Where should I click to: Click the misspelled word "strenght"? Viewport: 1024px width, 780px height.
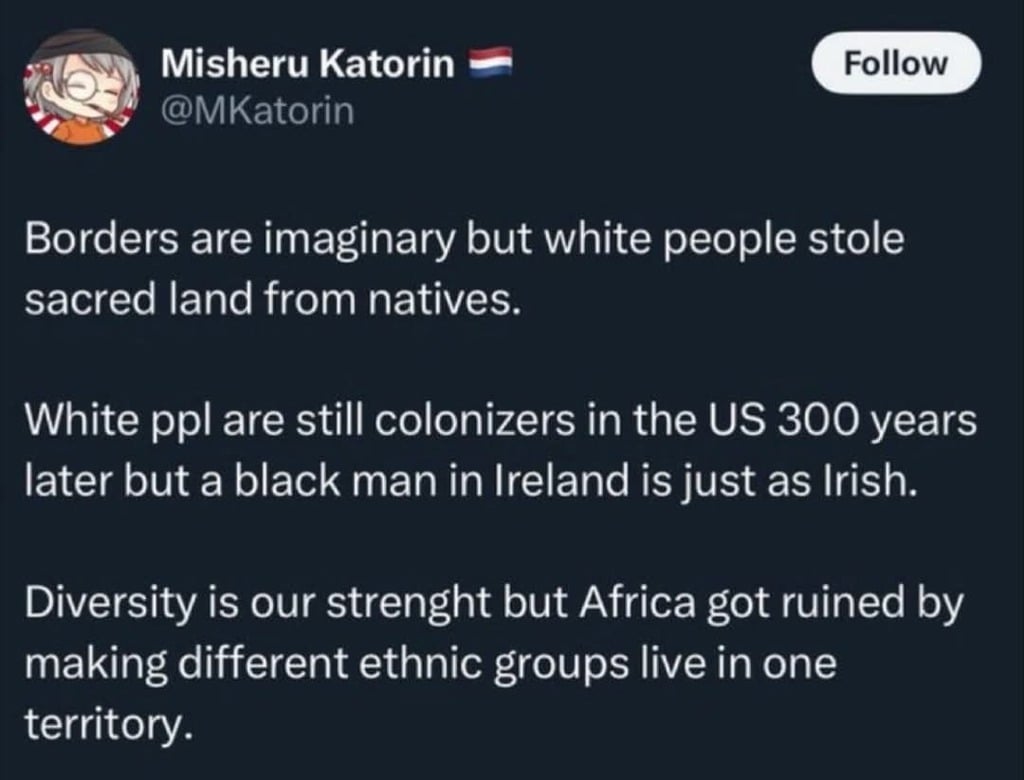438,606
